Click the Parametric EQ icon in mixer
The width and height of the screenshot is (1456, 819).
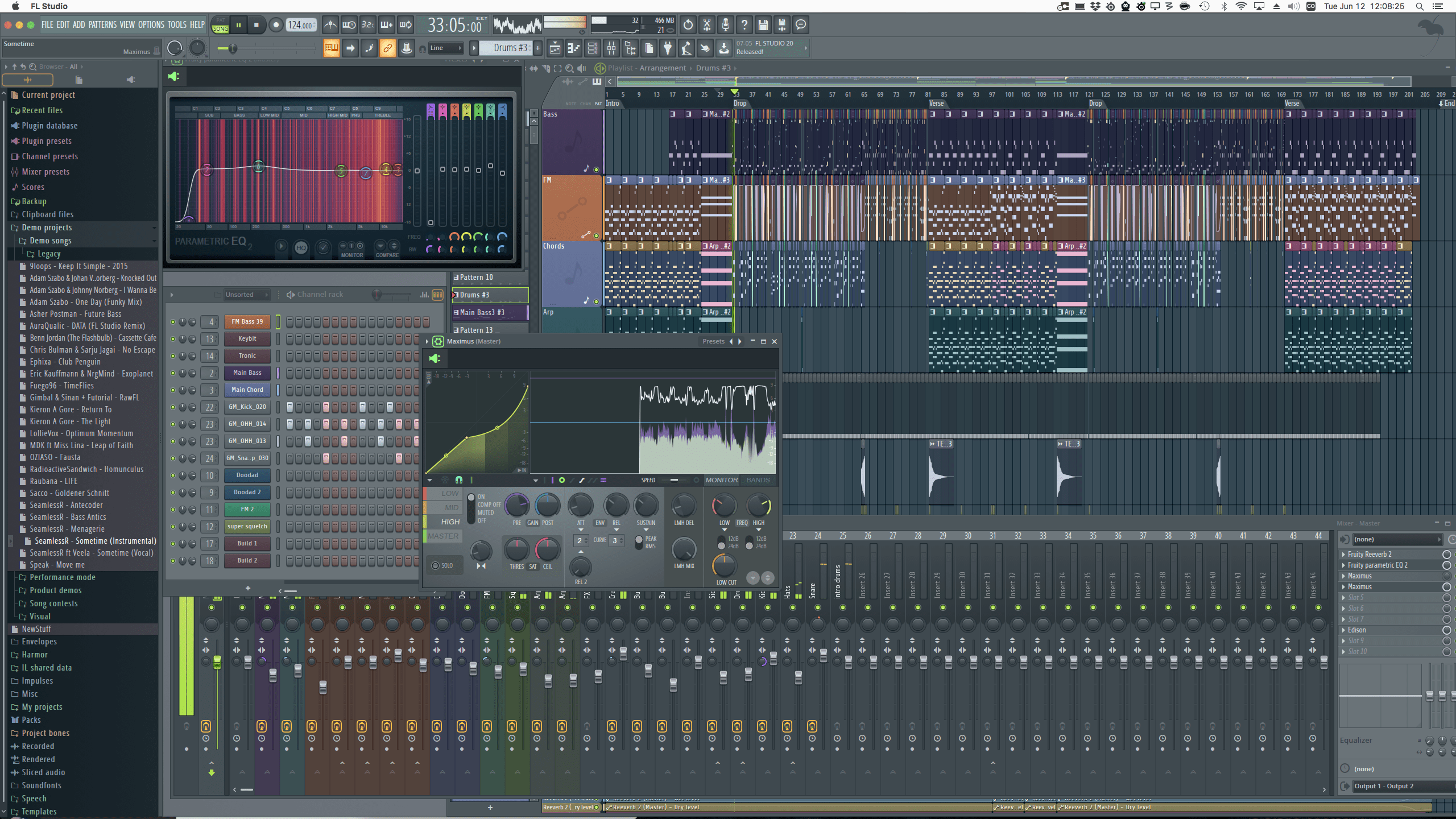coord(1384,565)
